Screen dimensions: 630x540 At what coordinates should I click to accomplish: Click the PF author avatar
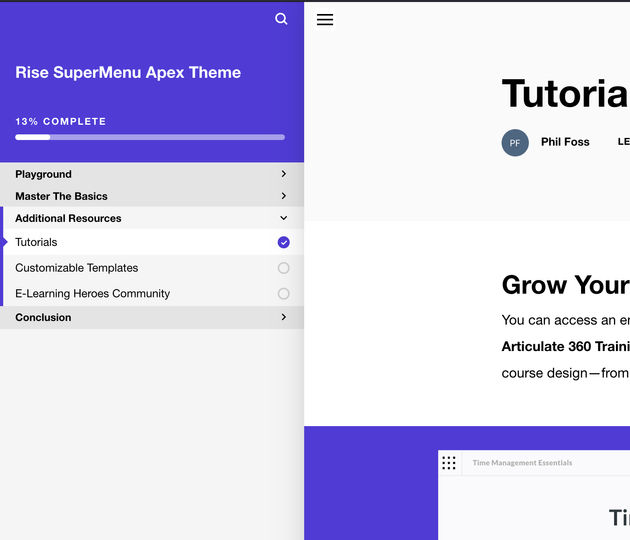pyautogui.click(x=515, y=143)
